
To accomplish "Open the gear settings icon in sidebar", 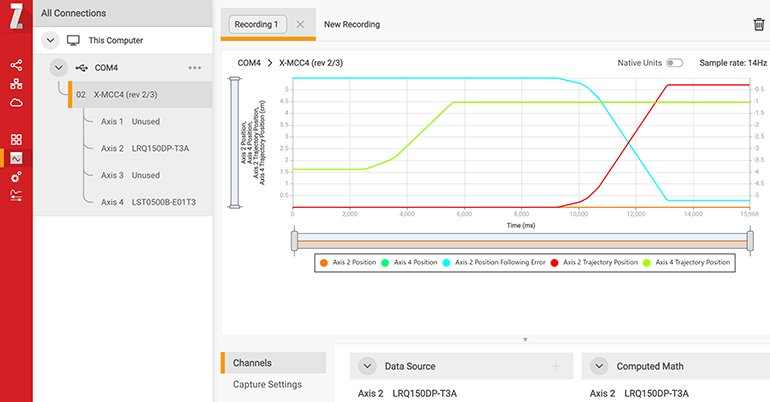I will tap(16, 177).
